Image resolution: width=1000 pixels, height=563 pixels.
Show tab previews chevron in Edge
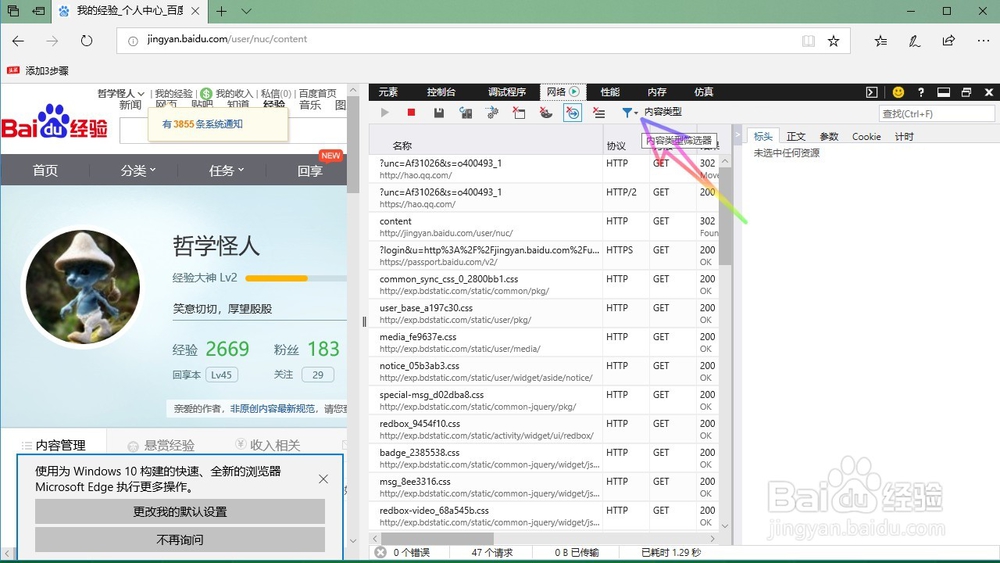coord(247,11)
